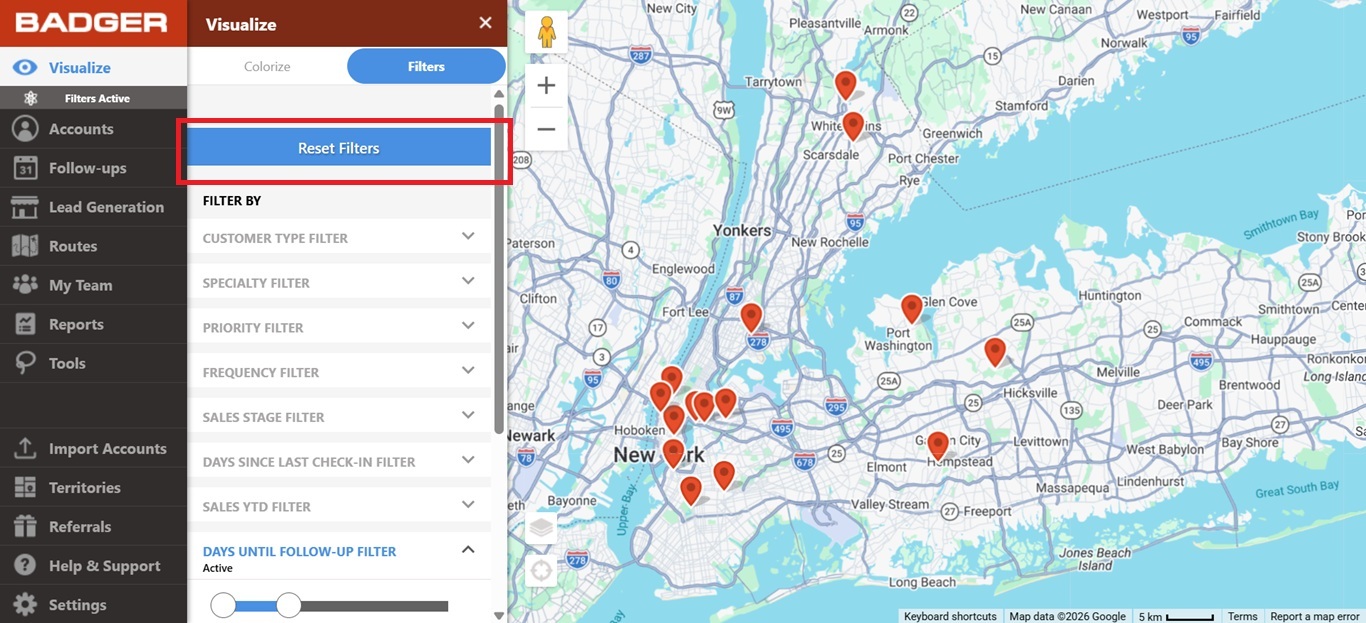Screen dimensions: 1366x623
Task: Open Reports from the sidebar menu
Action: click(x=93, y=324)
